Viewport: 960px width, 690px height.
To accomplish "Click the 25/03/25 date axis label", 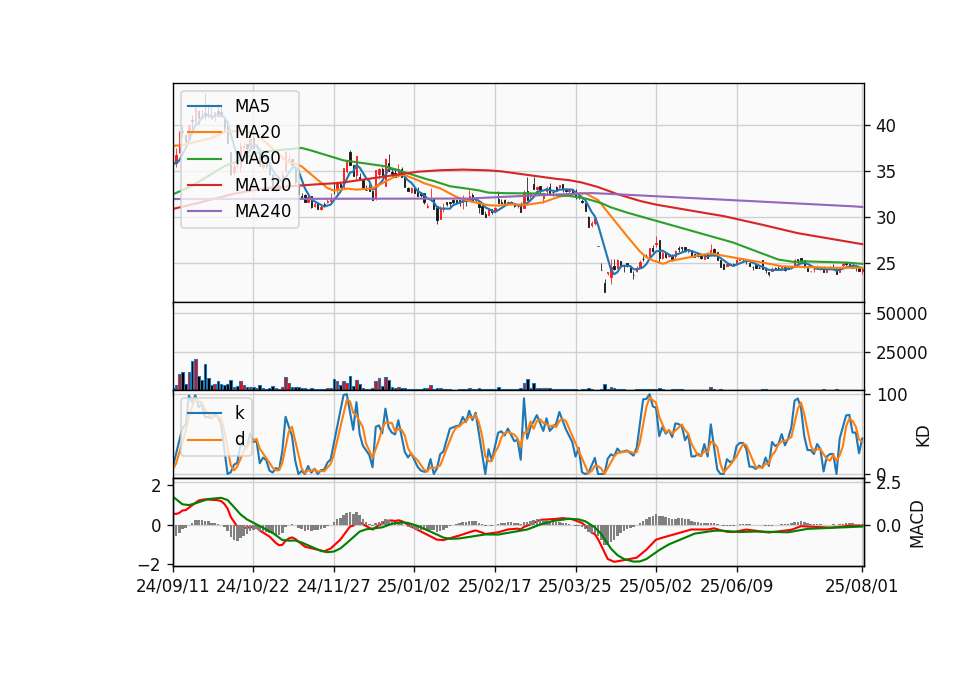I will click(575, 587).
